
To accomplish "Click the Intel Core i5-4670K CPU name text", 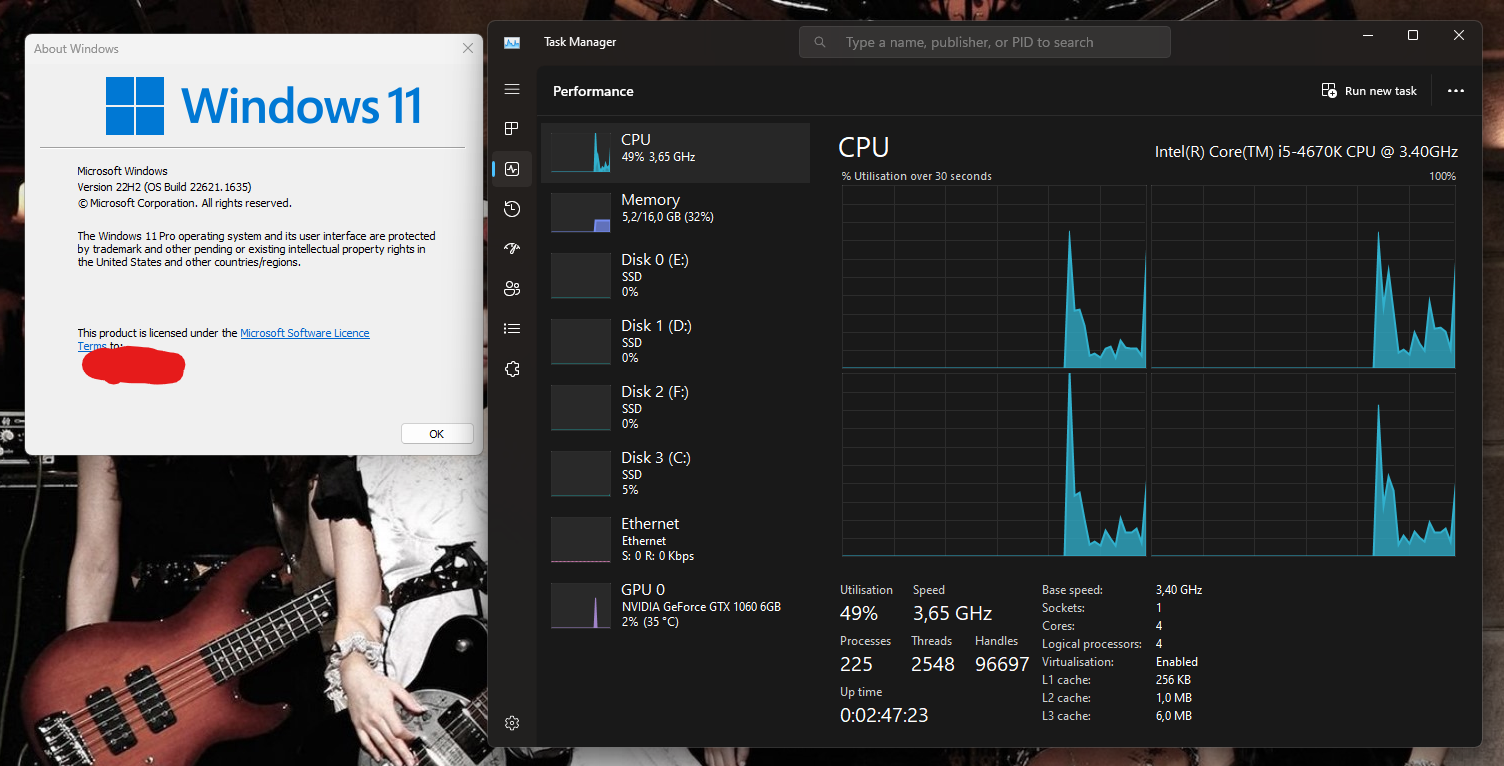I will pyautogui.click(x=1306, y=152).
